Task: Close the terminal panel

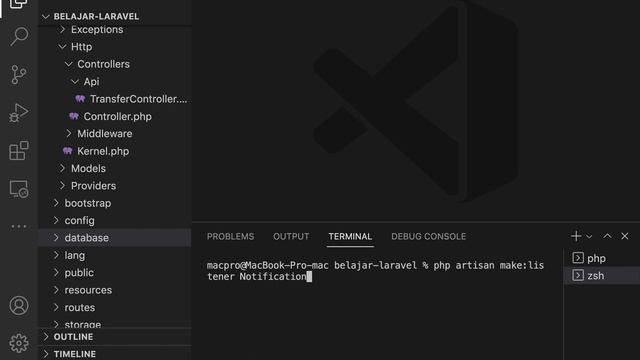Action: pos(624,236)
